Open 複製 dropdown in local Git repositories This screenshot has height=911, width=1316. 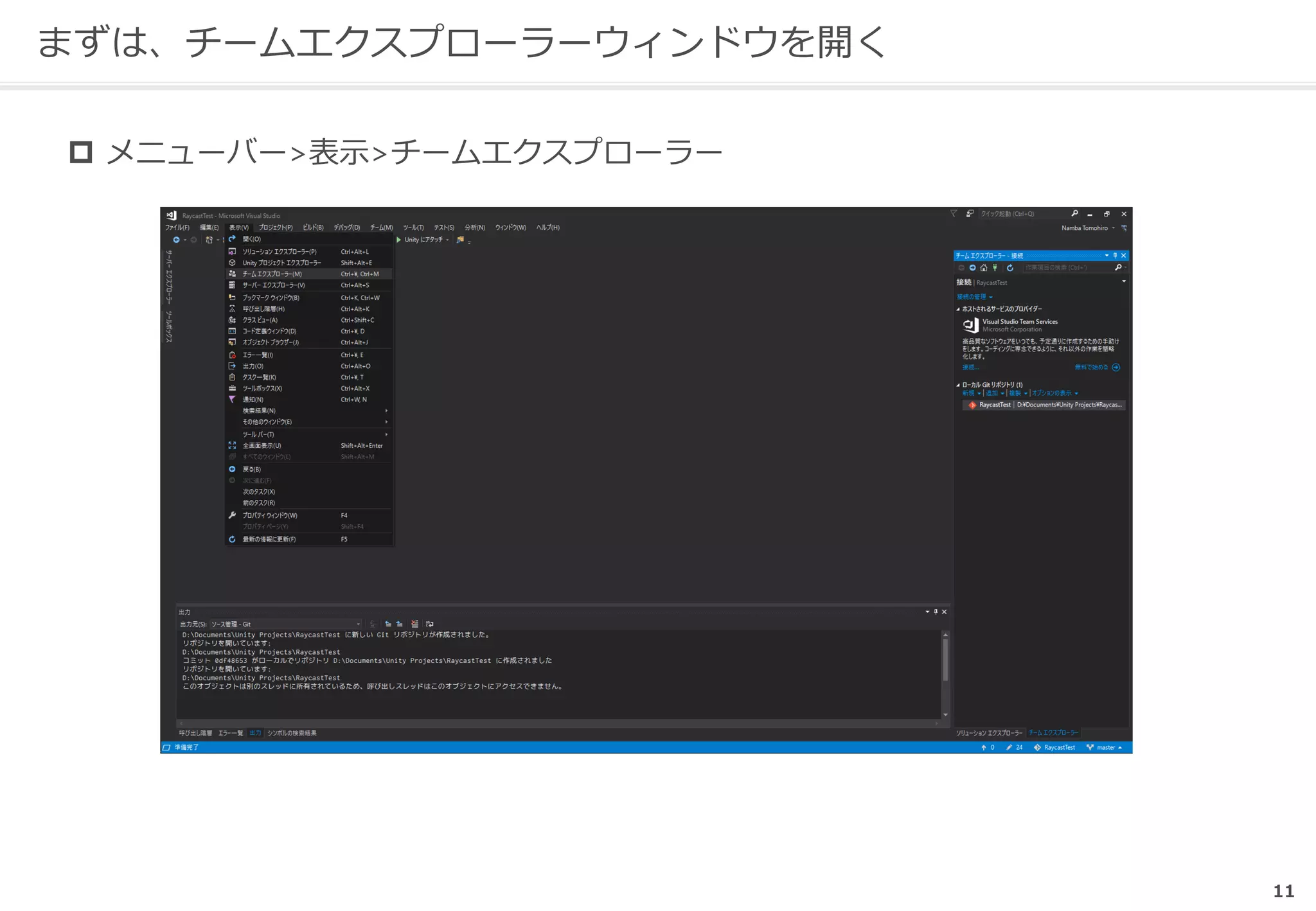[1018, 393]
